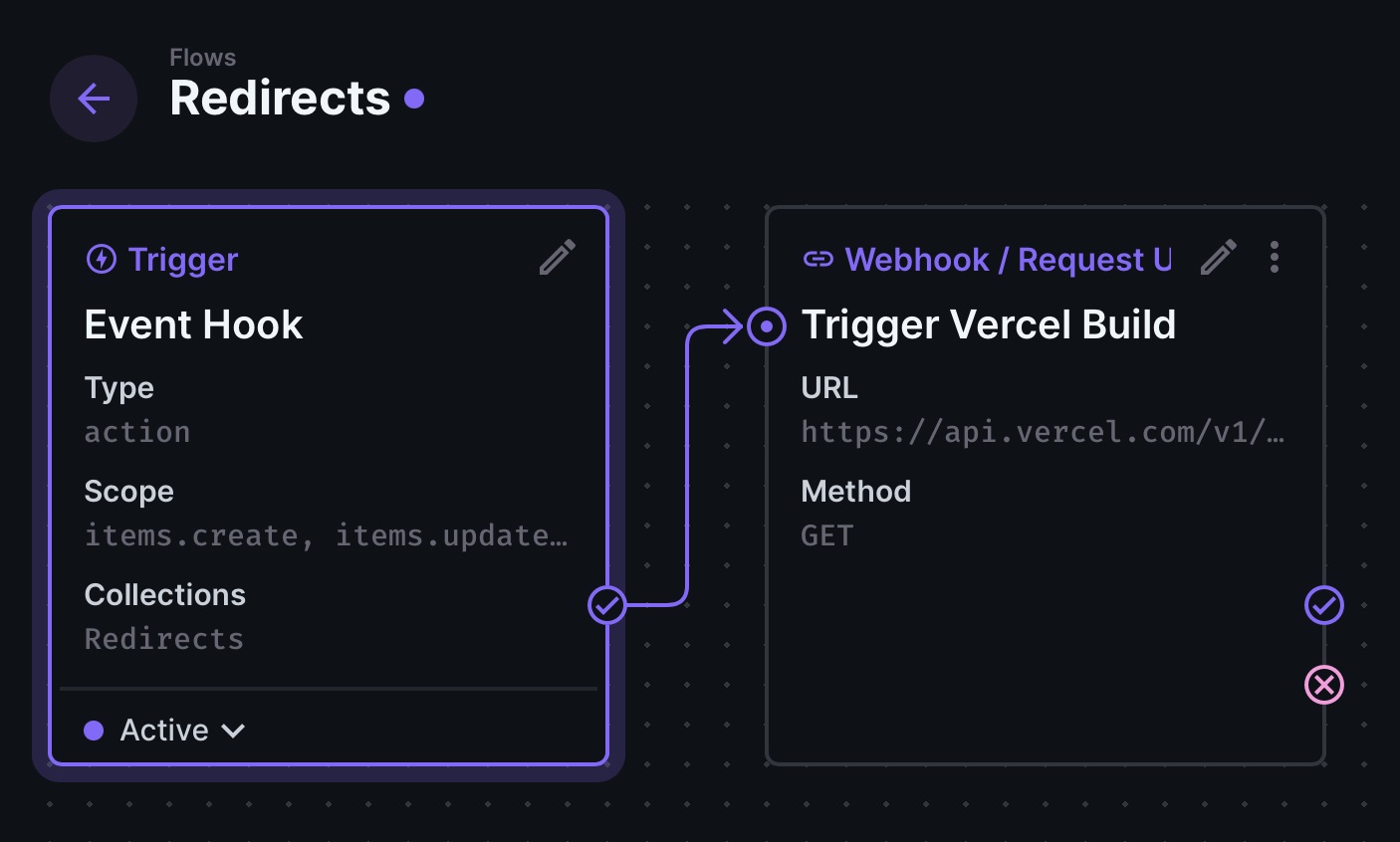The width and height of the screenshot is (1400, 842).
Task: Click the Webhook card's input attachment point
Action: 767,326
